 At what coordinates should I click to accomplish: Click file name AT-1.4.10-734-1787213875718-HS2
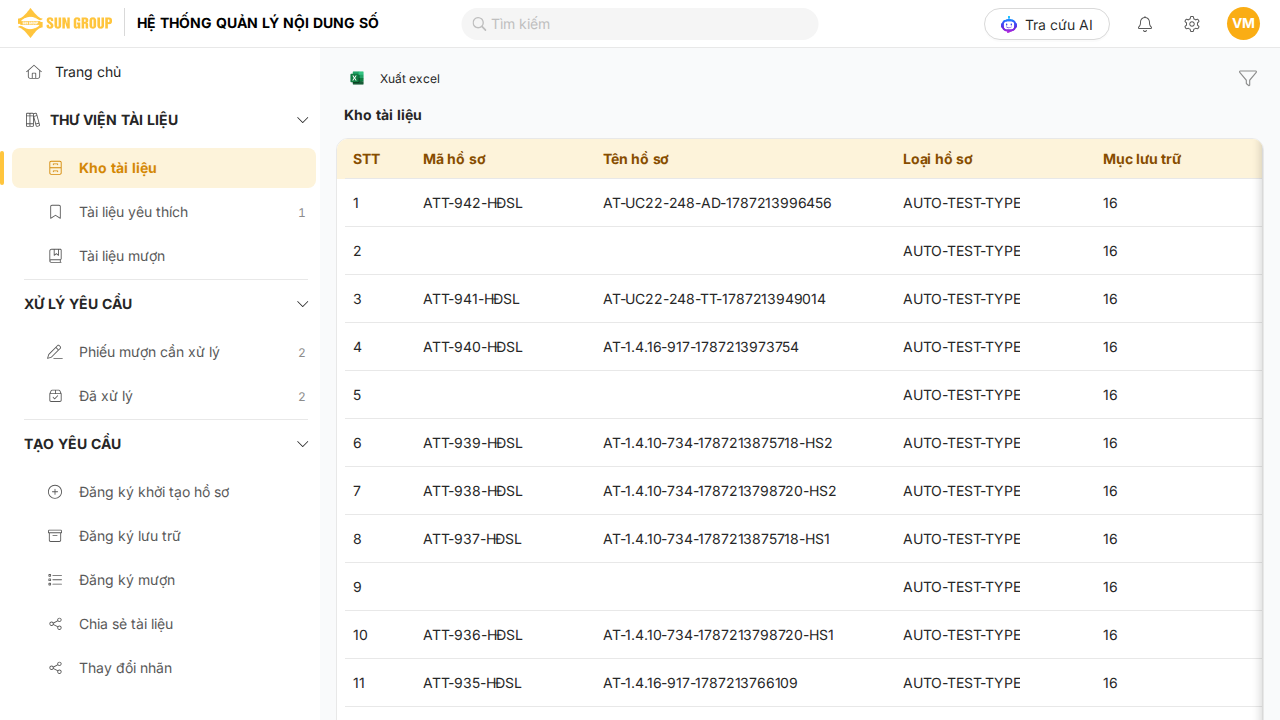point(718,443)
